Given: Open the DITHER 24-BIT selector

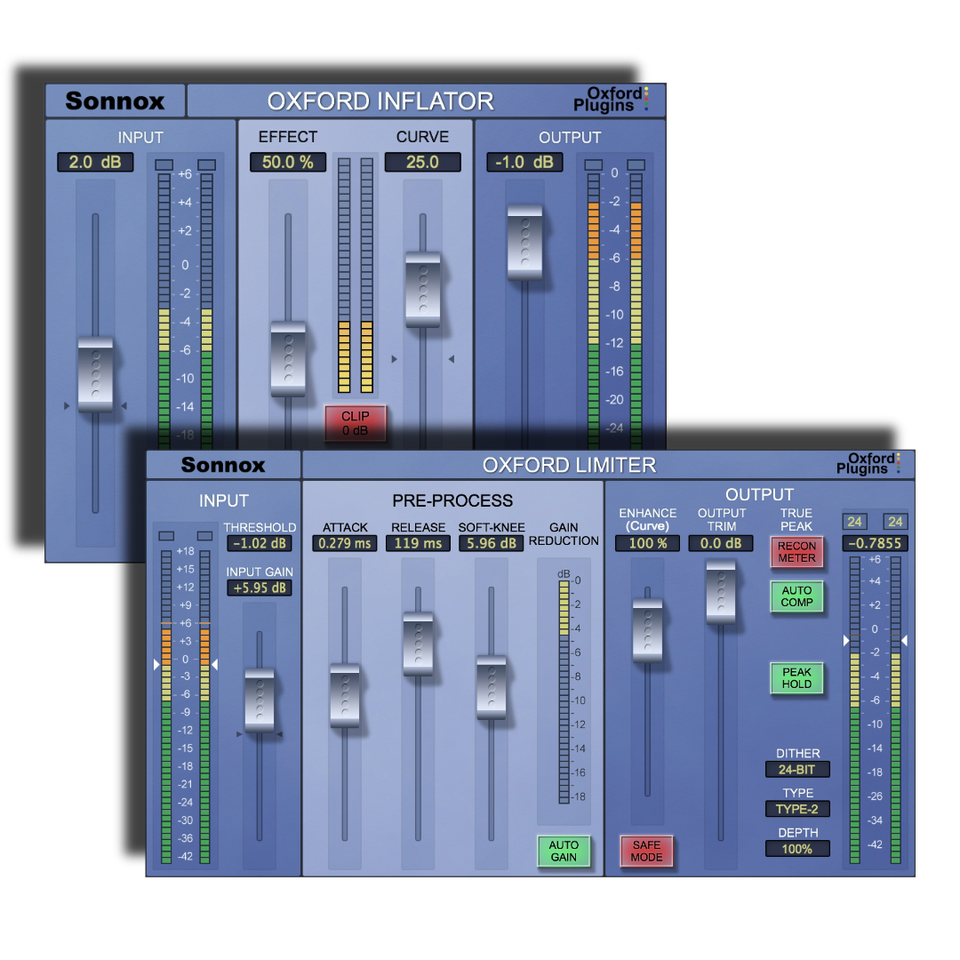Looking at the screenshot, I should [x=797, y=770].
